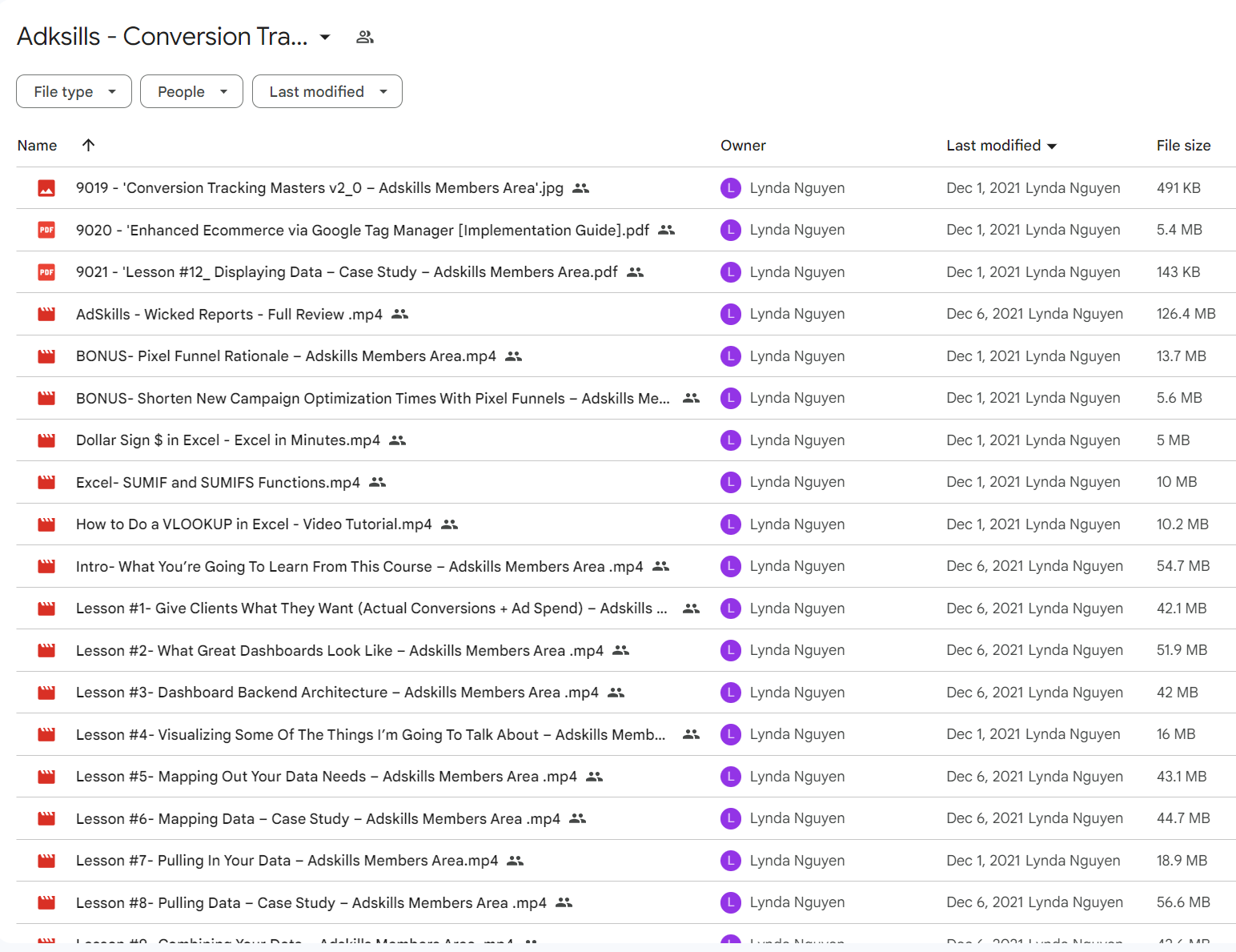The height and width of the screenshot is (952, 1236).
Task: Click shared icon next to 9020 pdf filename
Action: tap(666, 230)
